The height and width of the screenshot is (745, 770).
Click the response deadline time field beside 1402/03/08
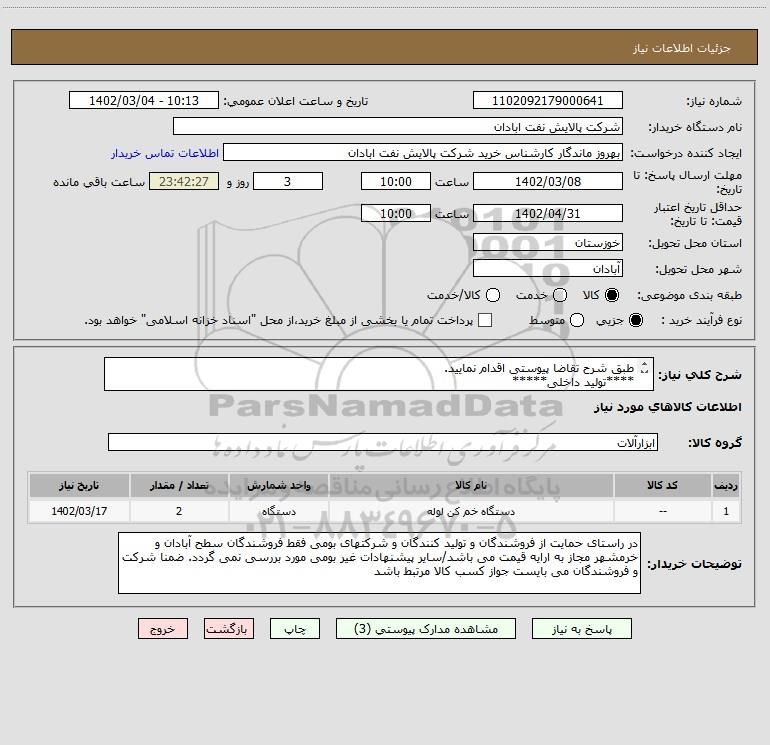(x=396, y=181)
